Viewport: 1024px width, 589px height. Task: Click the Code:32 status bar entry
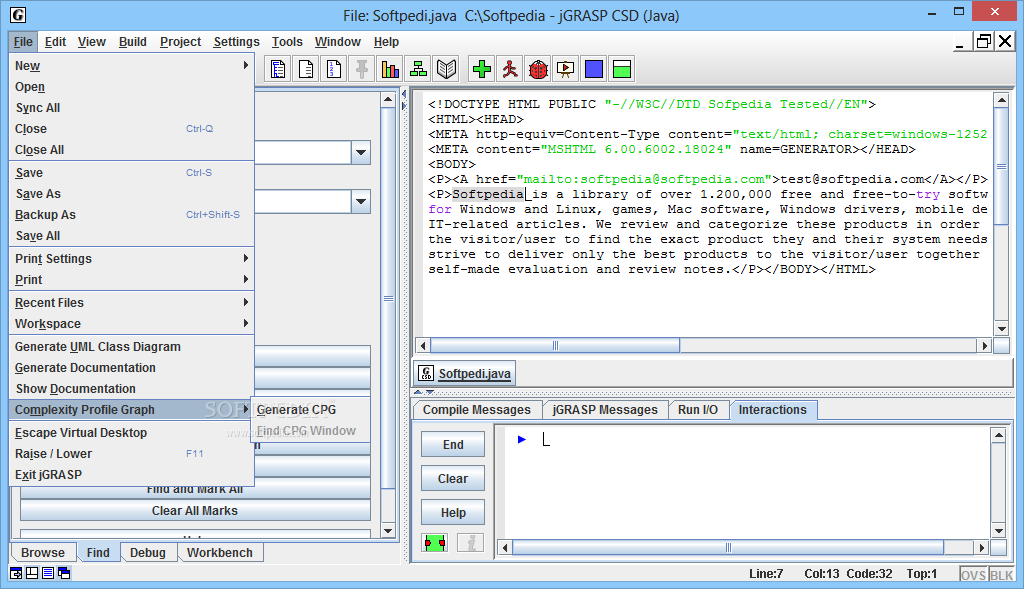869,574
